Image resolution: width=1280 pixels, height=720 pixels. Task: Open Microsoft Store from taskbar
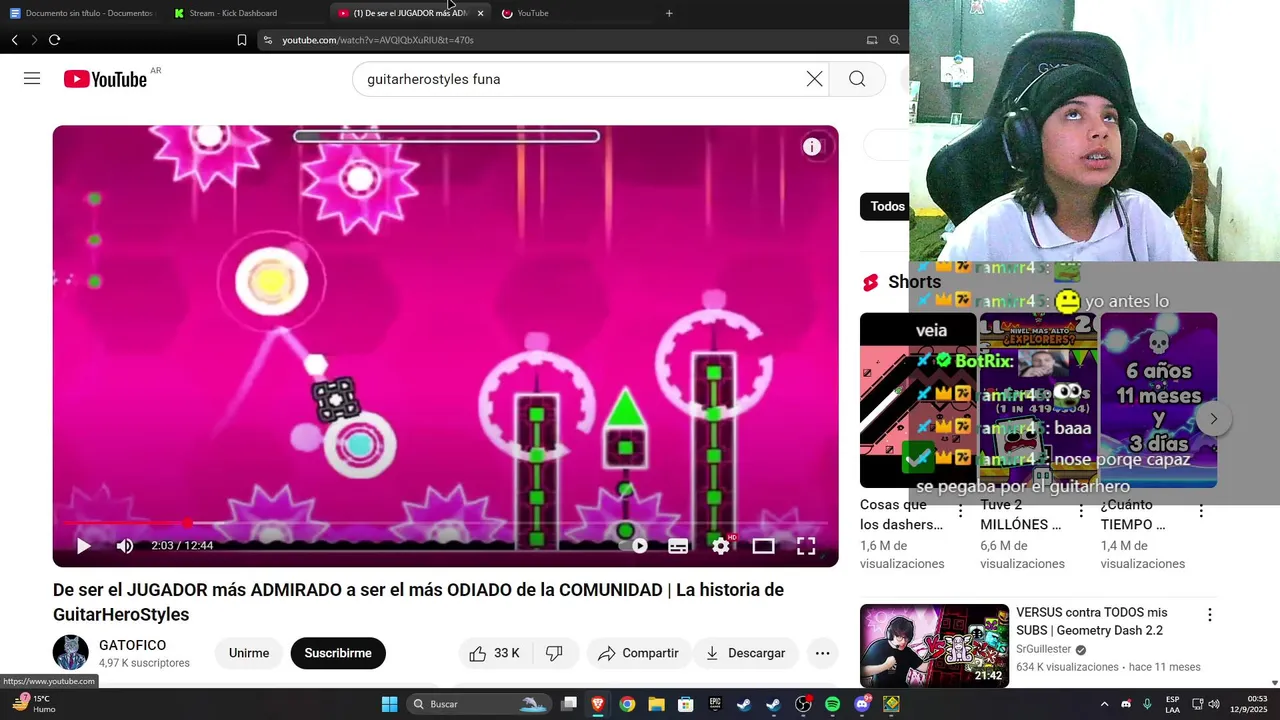point(686,704)
